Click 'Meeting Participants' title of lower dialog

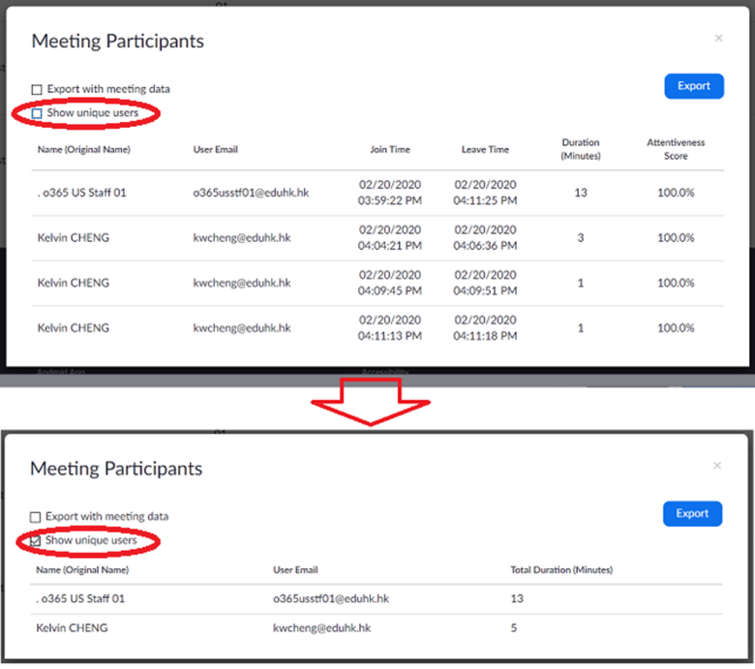tap(116, 469)
